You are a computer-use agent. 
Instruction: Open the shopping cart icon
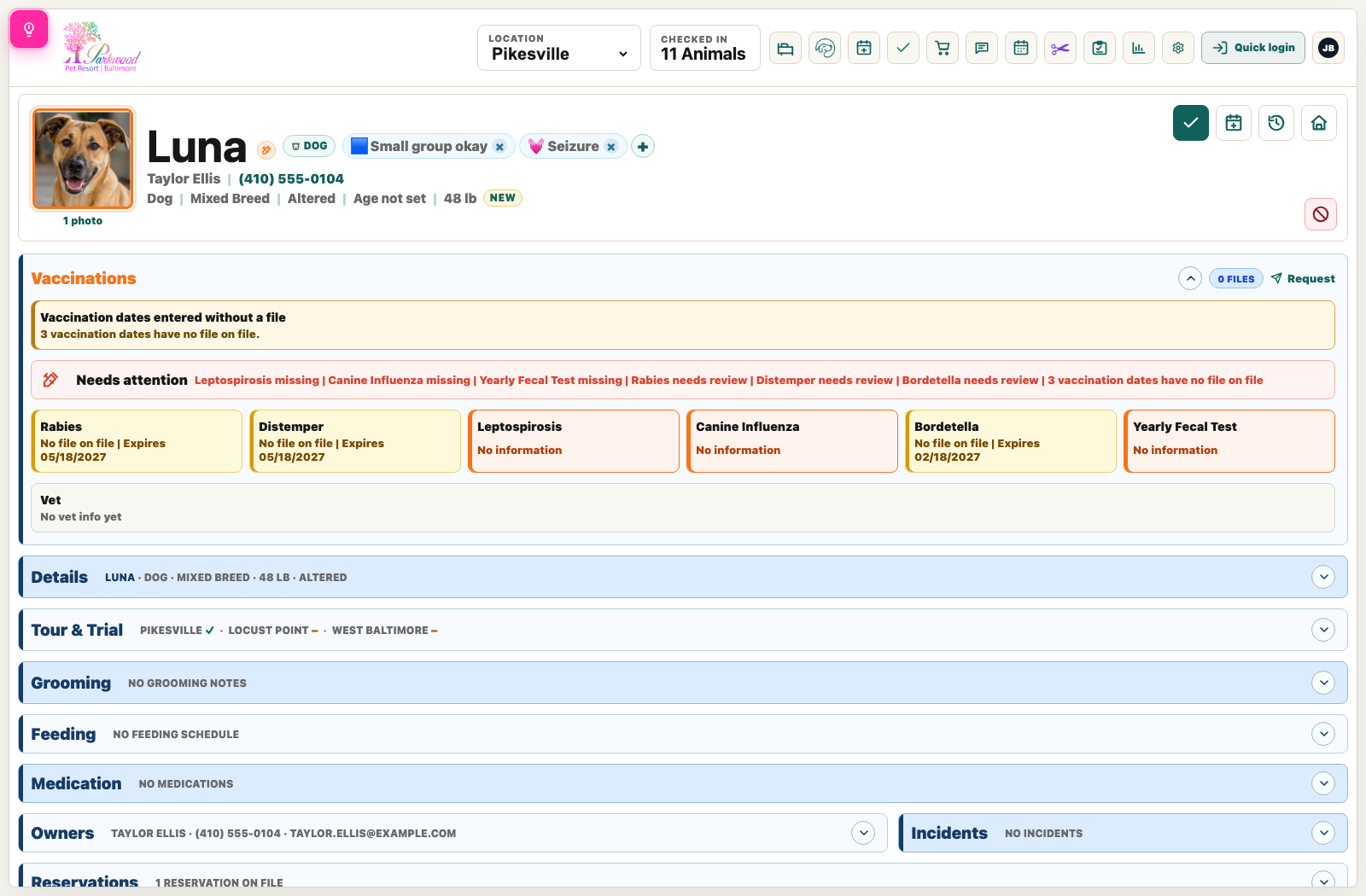[943, 48]
